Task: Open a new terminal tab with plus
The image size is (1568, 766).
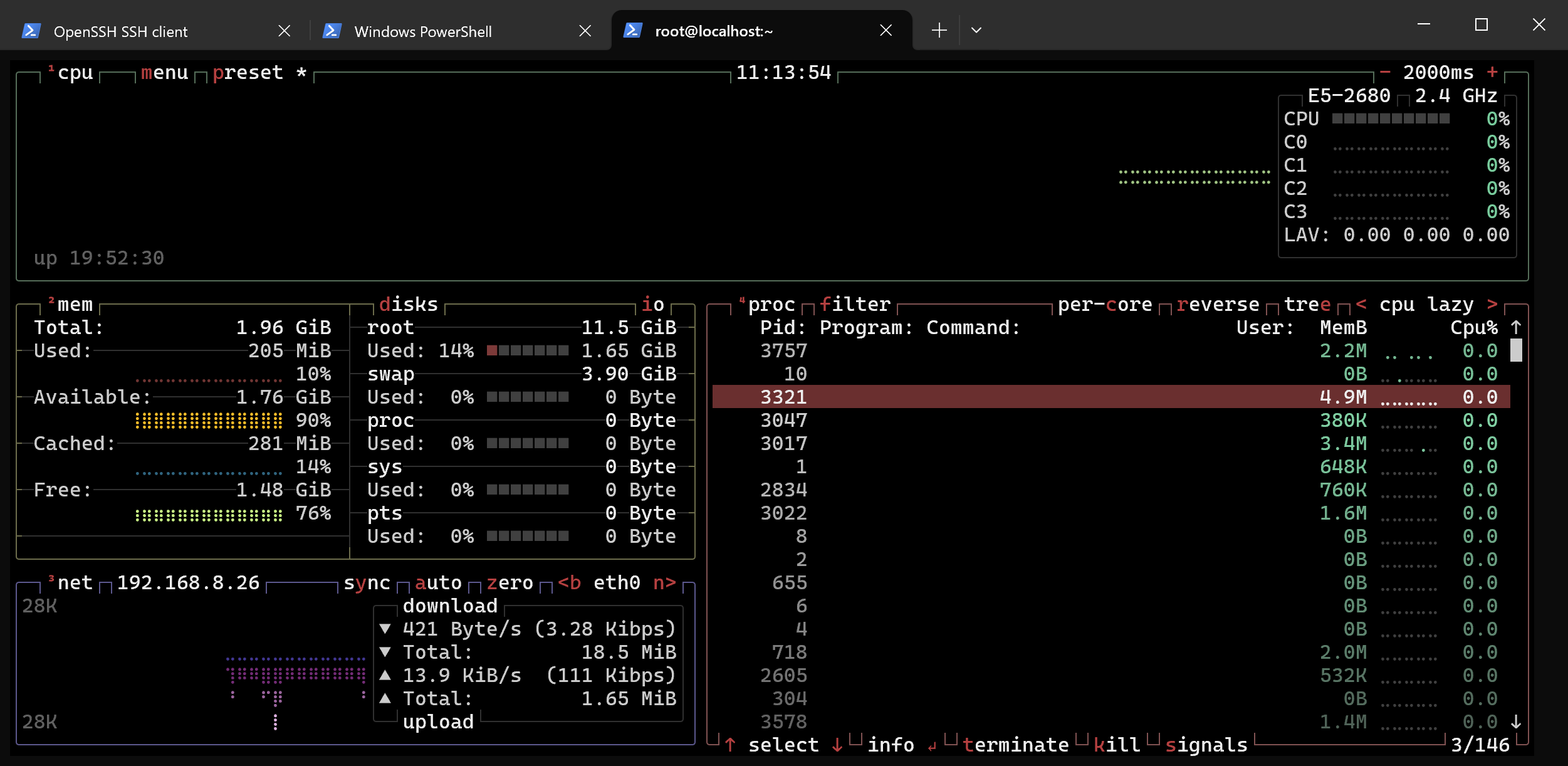Action: [939, 30]
